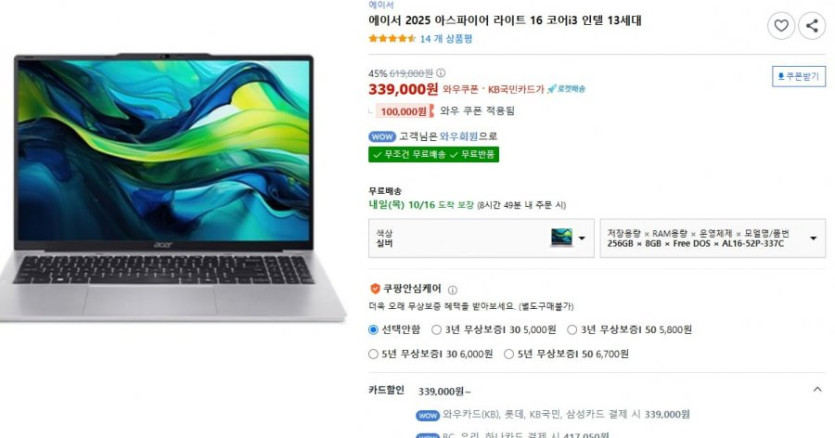The width and height of the screenshot is (835, 438).
Task: Click the info icon beside 쿠팡안심케어
Action: point(452,290)
